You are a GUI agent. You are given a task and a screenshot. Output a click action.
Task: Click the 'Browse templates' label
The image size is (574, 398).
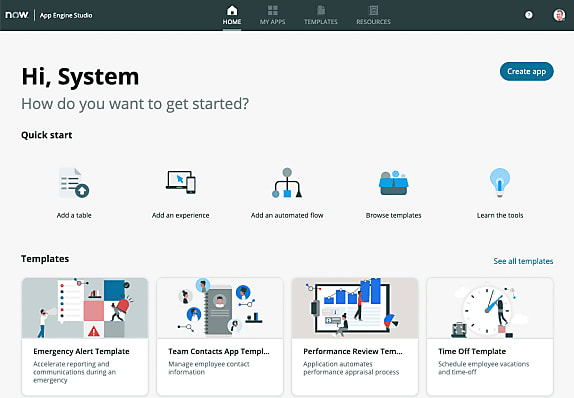pos(394,215)
